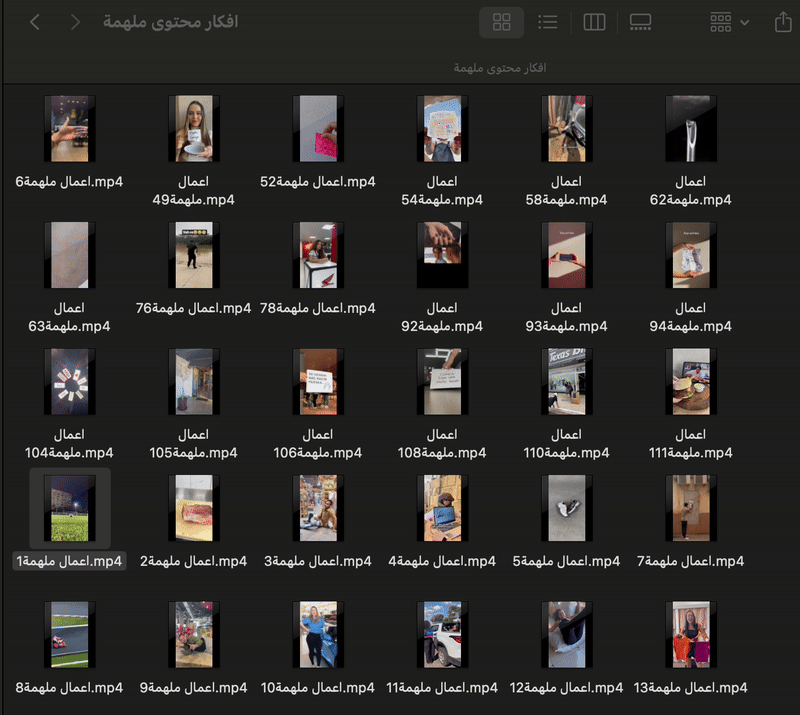800x715 pixels.
Task: Open the group-by options dropdown
Action: click(729, 22)
